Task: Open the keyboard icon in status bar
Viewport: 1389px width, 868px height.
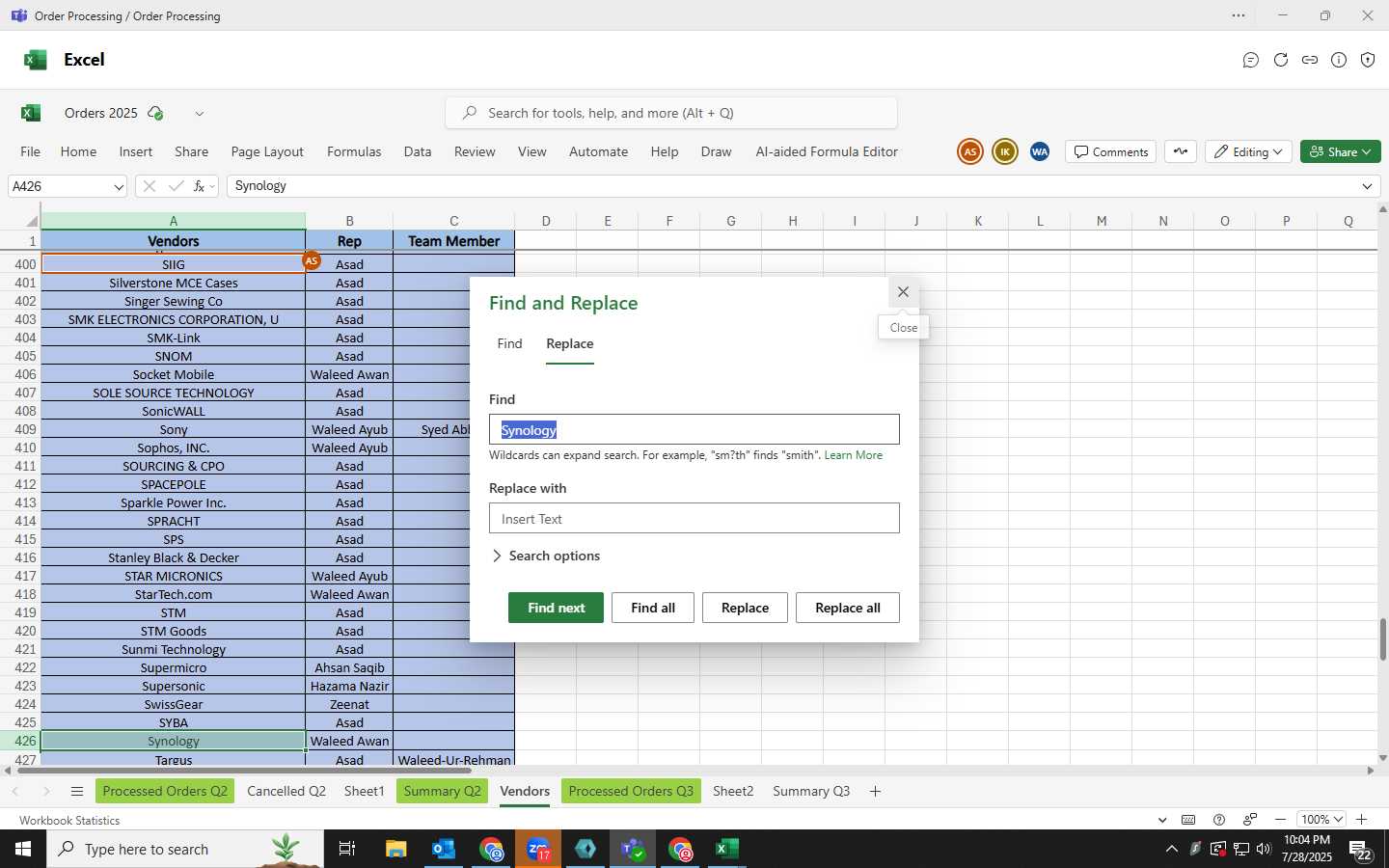Action: click(x=1188, y=820)
